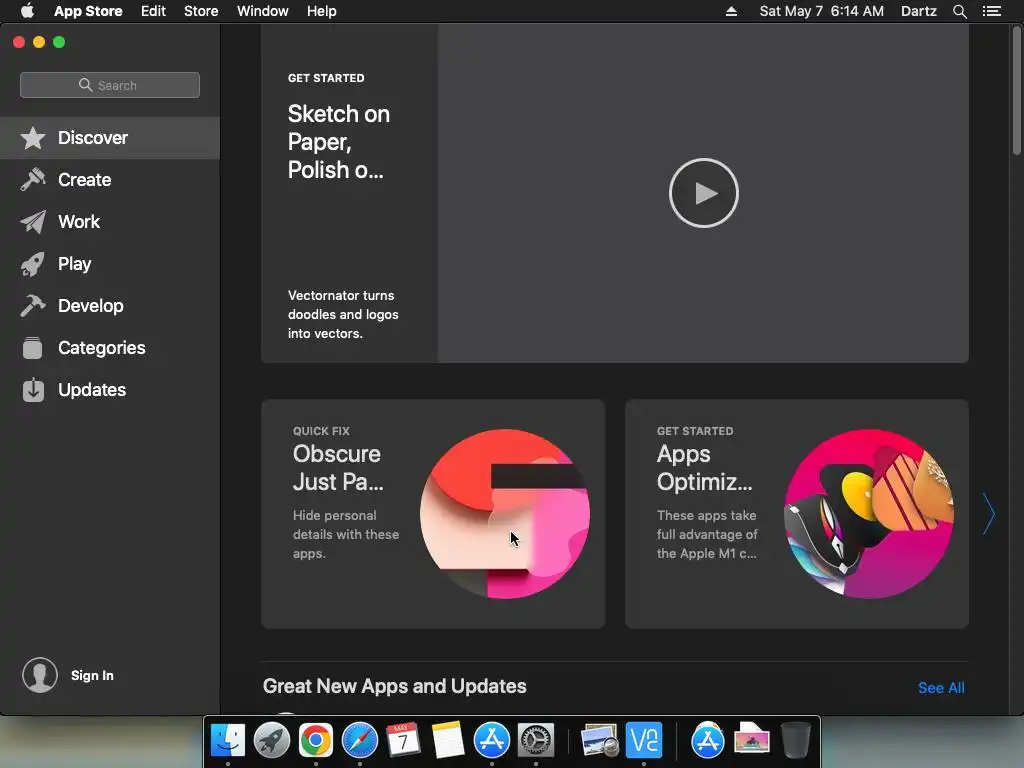Open the Obscure Just Pa... story artwork
Image resolution: width=1024 pixels, height=768 pixels.
click(505, 514)
